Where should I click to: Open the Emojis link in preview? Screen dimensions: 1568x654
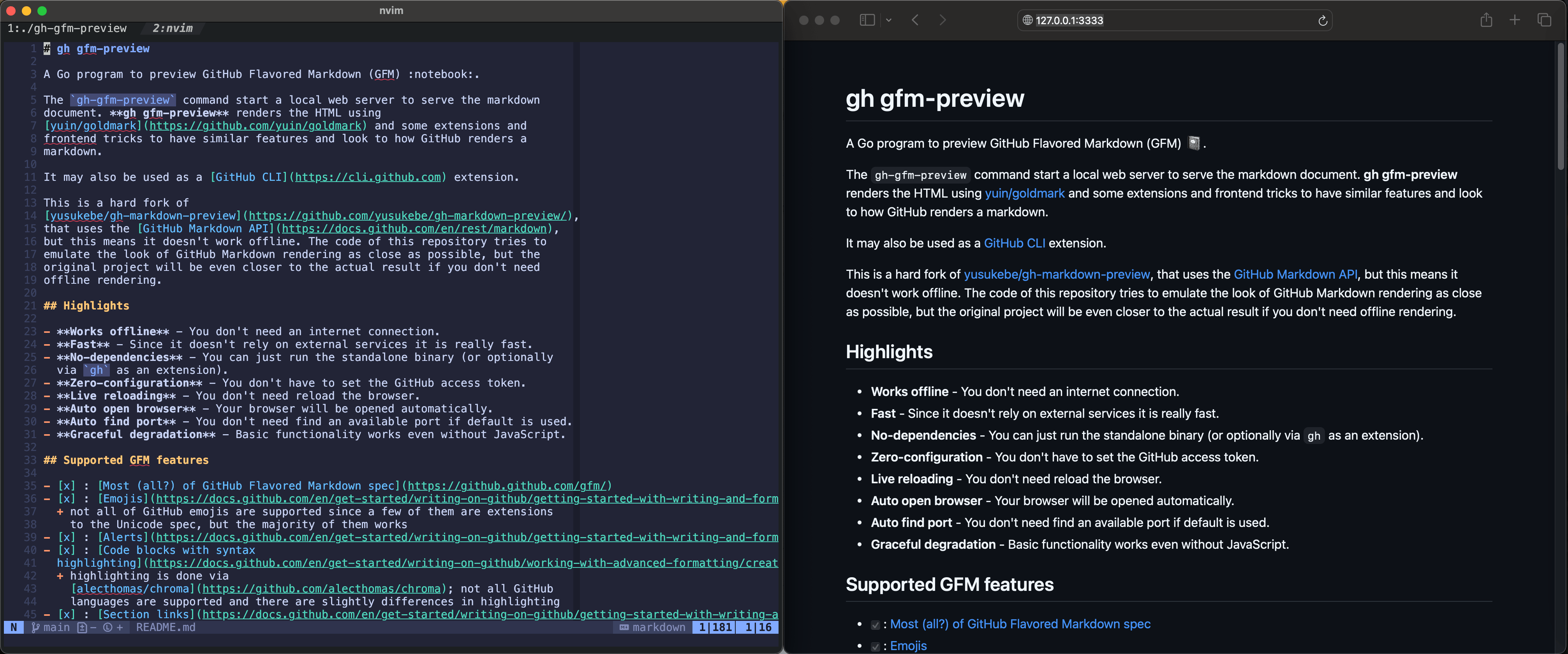pyautogui.click(x=908, y=646)
